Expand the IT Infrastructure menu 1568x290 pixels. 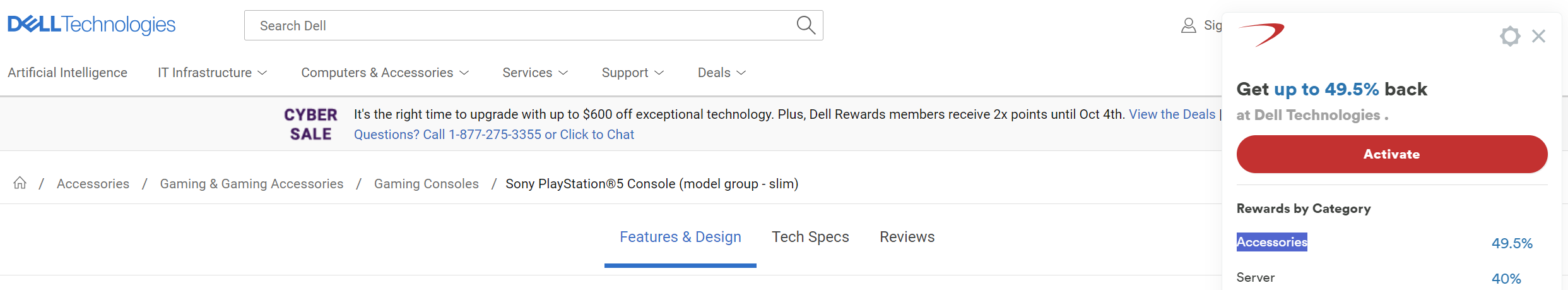pyautogui.click(x=213, y=73)
